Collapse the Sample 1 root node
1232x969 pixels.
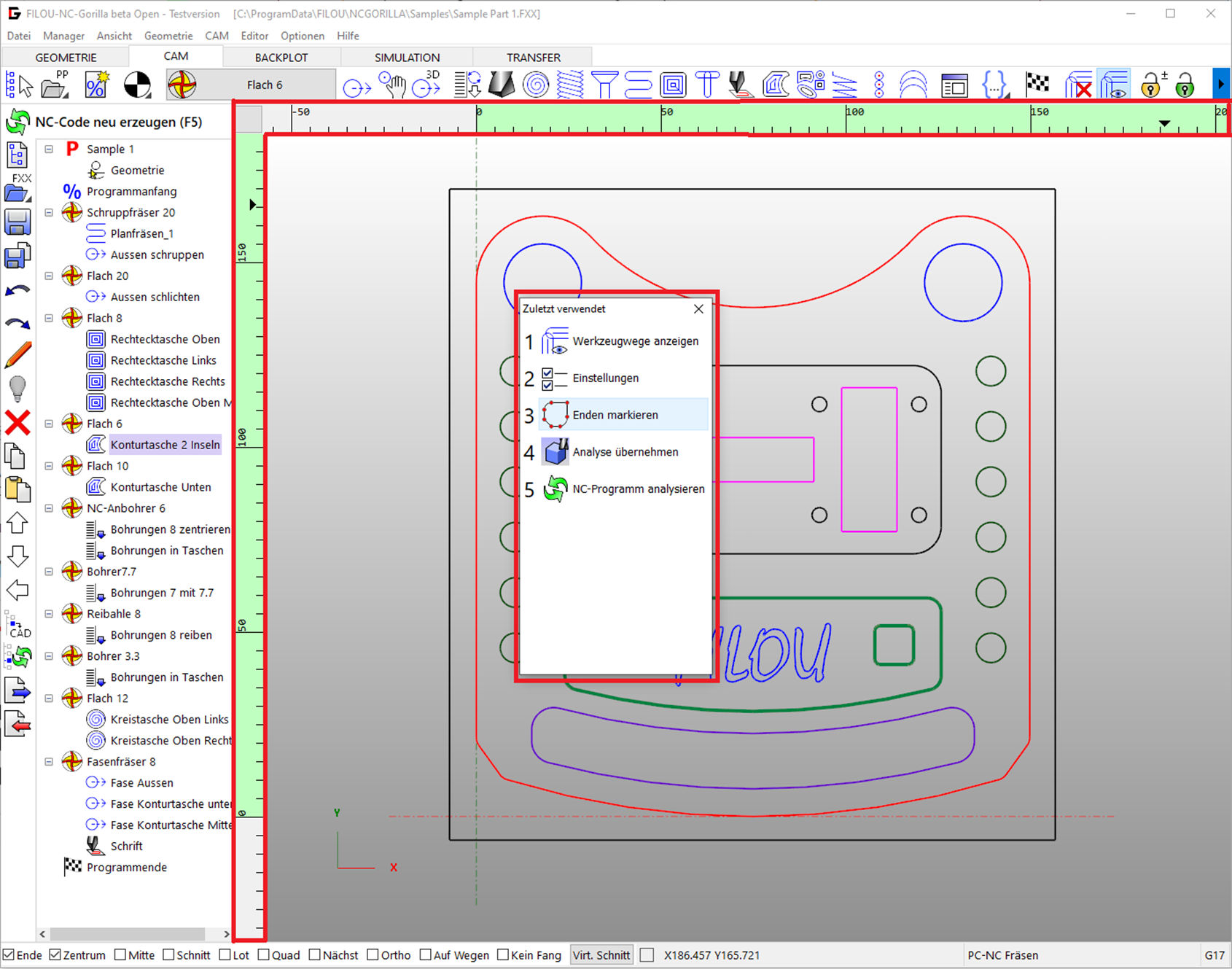tap(49, 149)
